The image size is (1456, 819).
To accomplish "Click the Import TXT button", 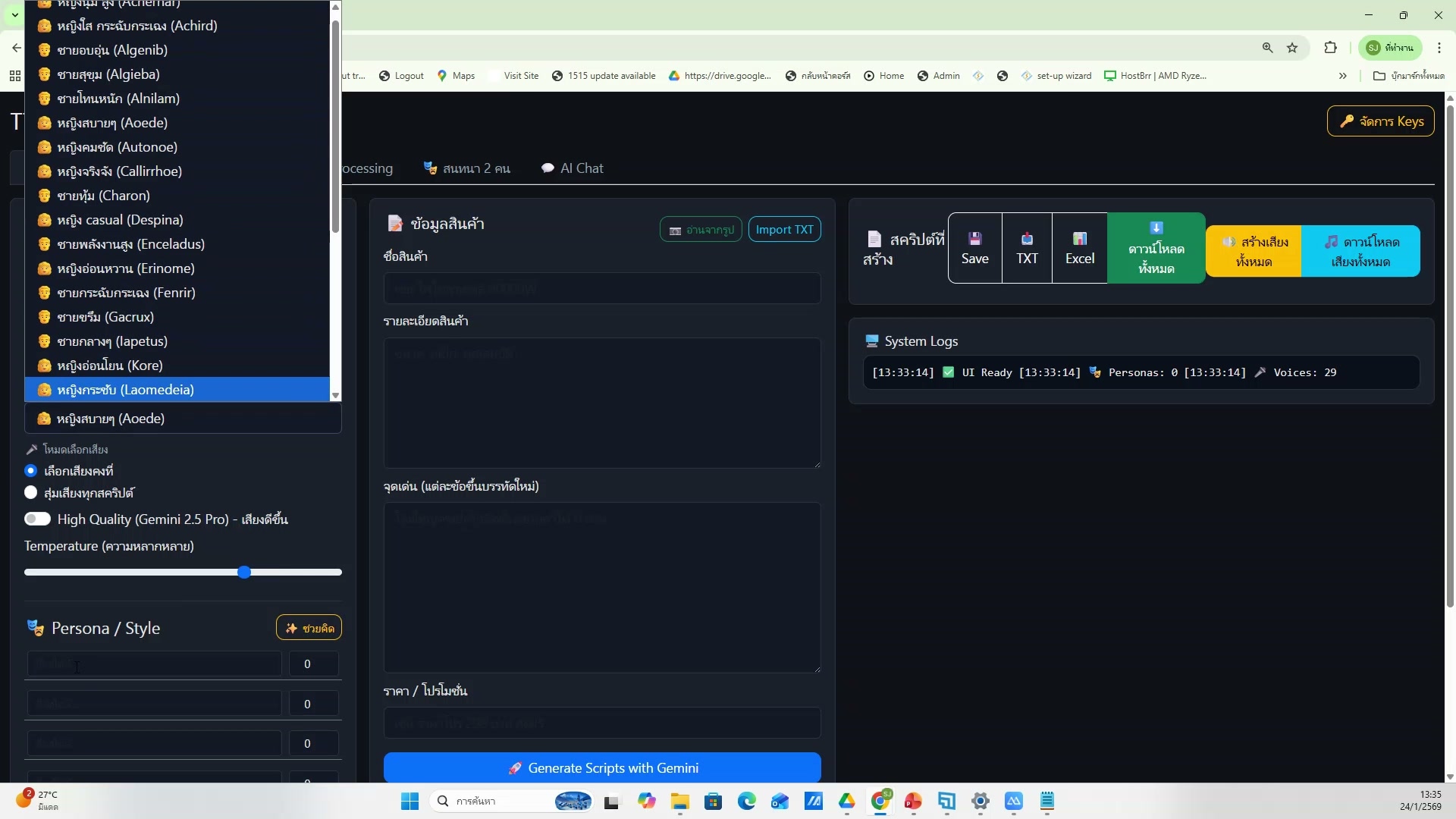I will 784,230.
